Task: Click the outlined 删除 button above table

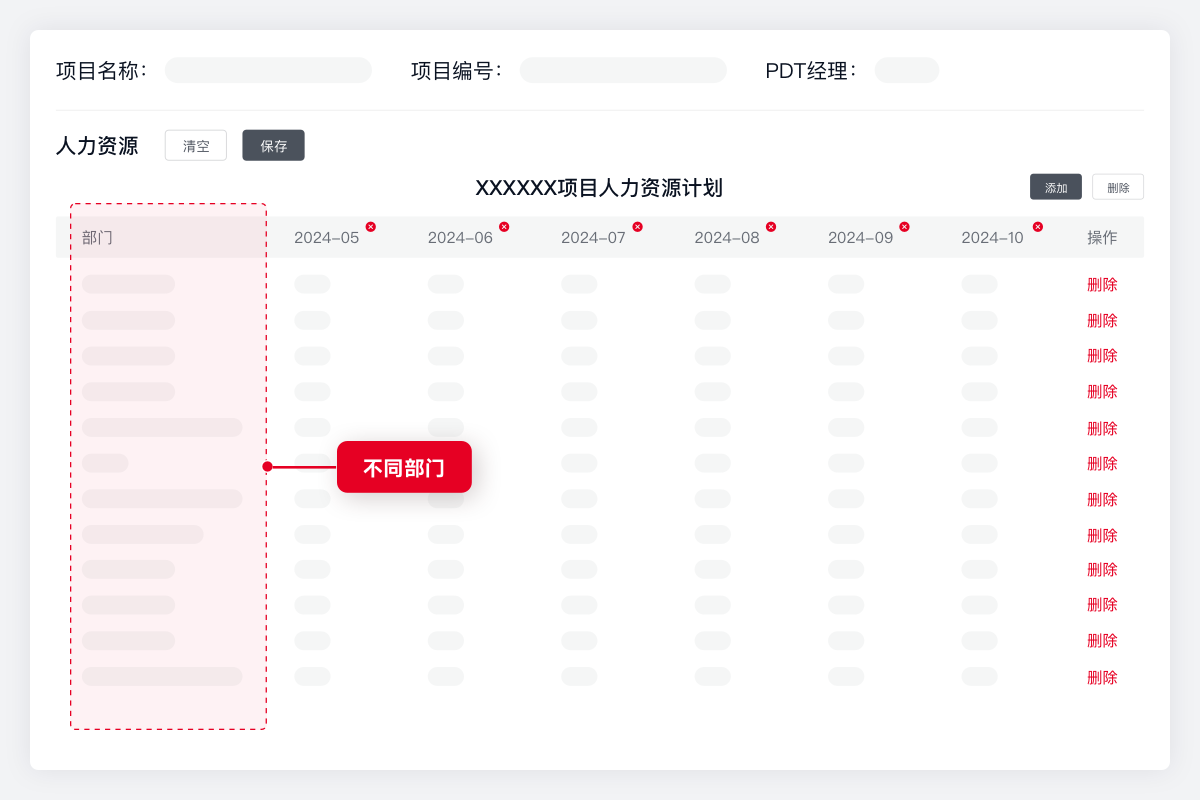Action: 1118,187
